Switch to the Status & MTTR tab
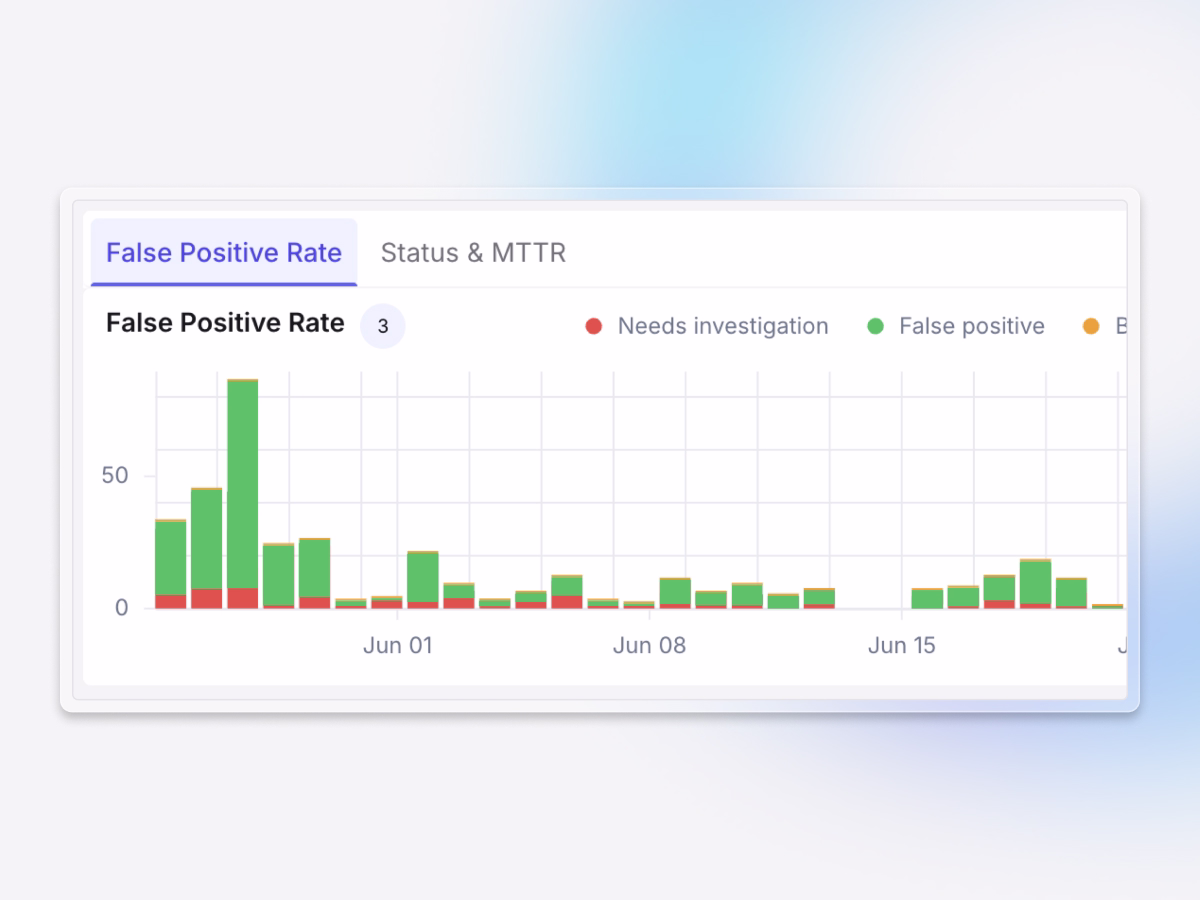Image resolution: width=1200 pixels, height=900 pixels. click(x=472, y=252)
